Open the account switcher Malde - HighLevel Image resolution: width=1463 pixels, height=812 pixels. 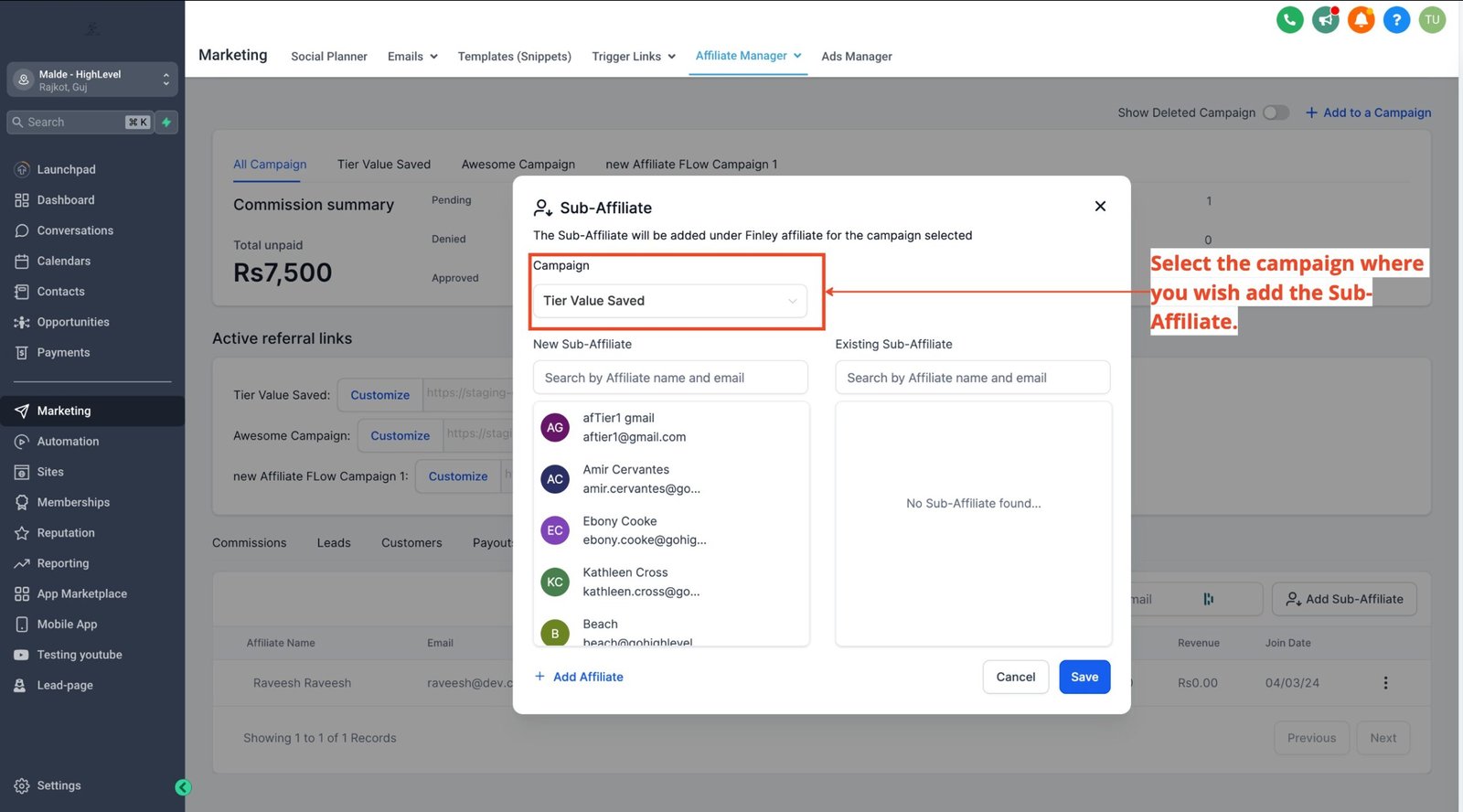[x=91, y=80]
